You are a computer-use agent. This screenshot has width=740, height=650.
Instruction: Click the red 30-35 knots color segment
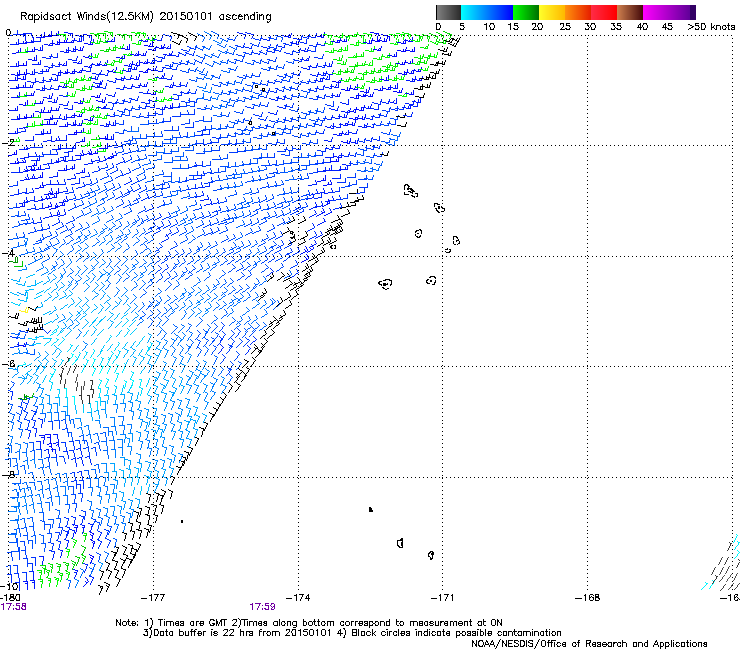pos(604,12)
